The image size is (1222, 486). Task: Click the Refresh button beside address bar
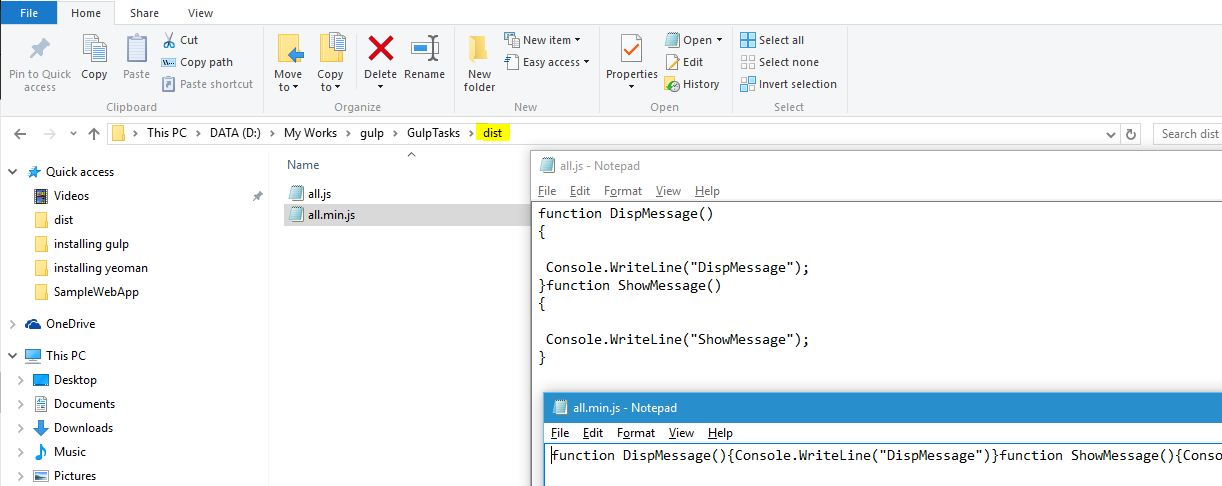click(1131, 134)
